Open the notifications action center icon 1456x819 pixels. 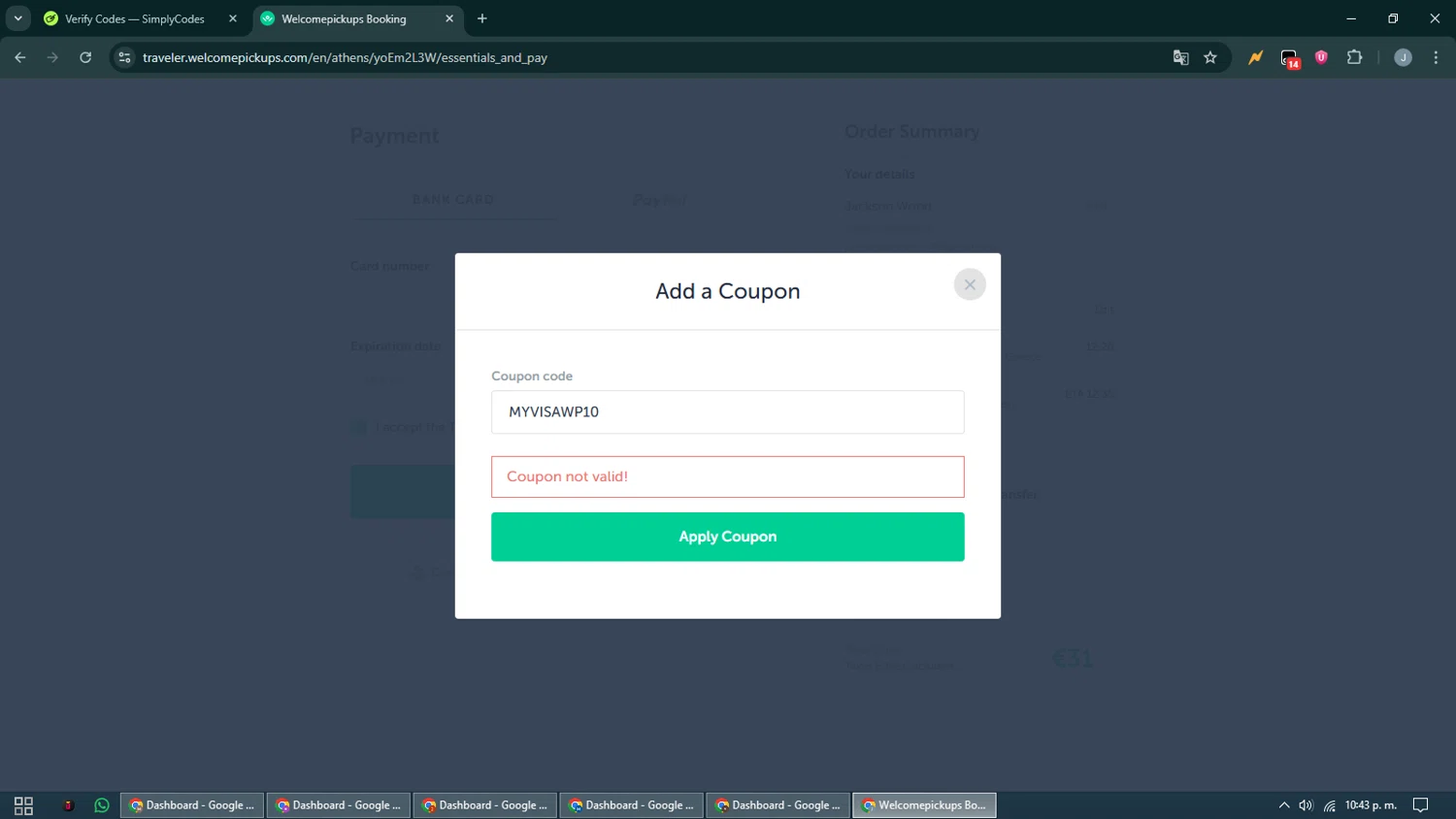[x=1421, y=805]
